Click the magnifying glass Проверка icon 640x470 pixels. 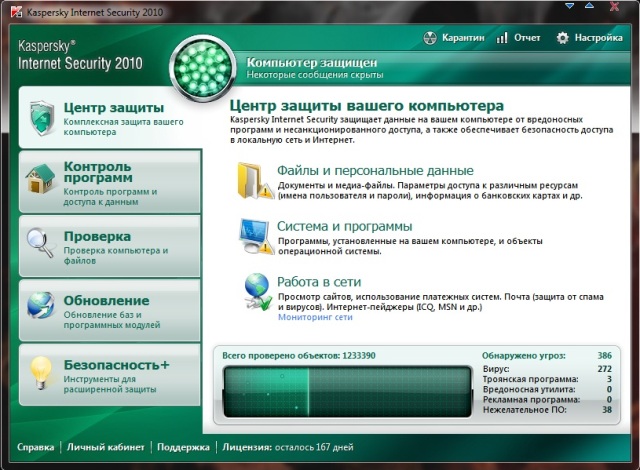pyautogui.click(x=40, y=242)
